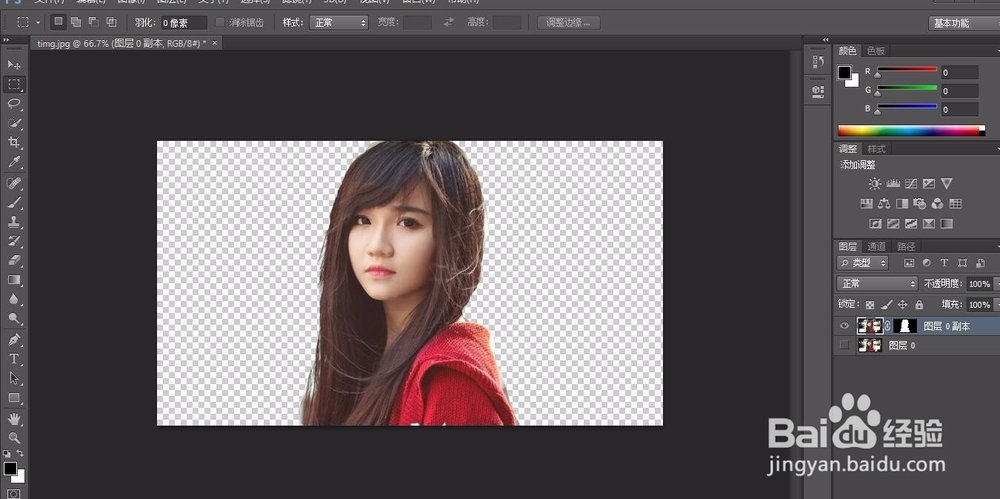Toggle lock all for layer
The image size is (1000, 499).
(x=919, y=305)
